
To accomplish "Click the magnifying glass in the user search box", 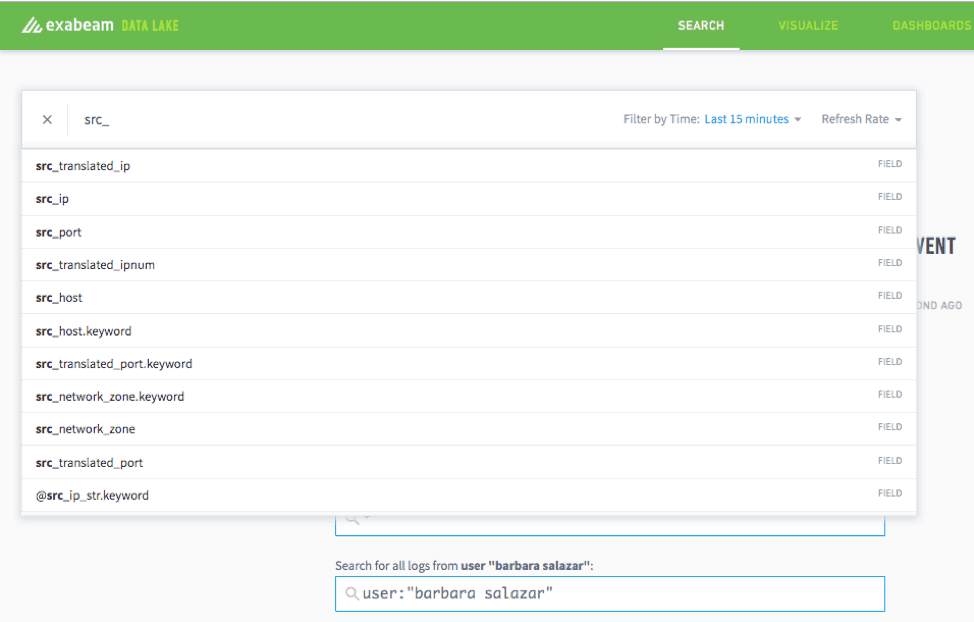I will pos(352,593).
